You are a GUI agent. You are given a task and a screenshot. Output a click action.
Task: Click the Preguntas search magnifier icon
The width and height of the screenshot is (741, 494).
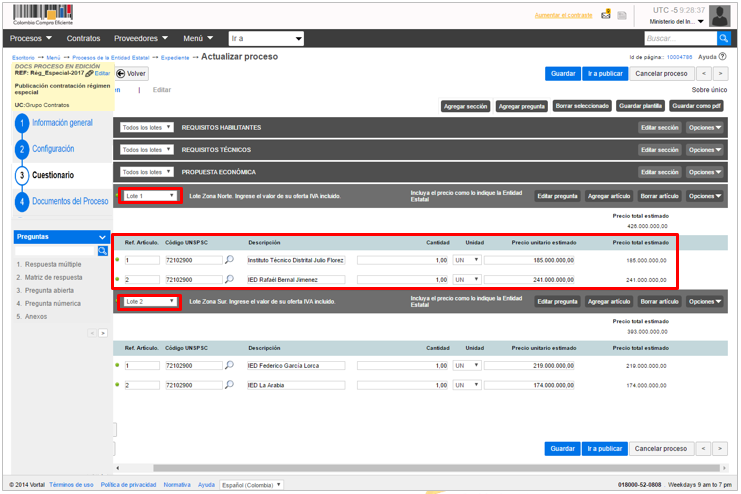(103, 251)
